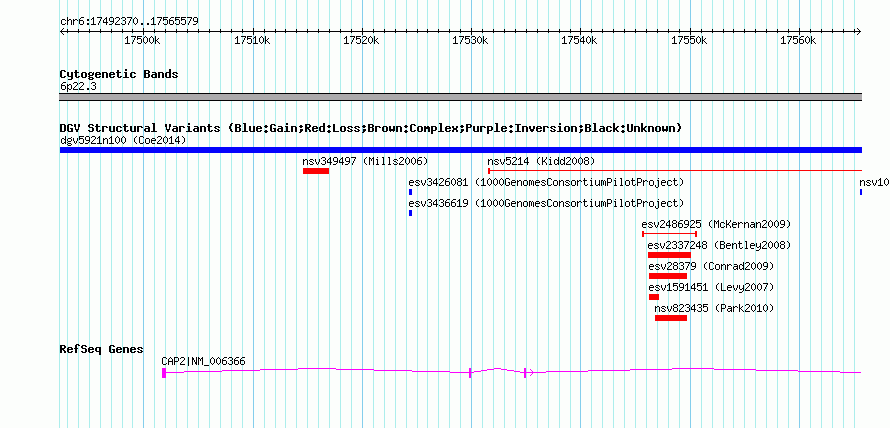Open the esv3436619 variant label
The height and width of the screenshot is (428, 890).
click(546, 203)
